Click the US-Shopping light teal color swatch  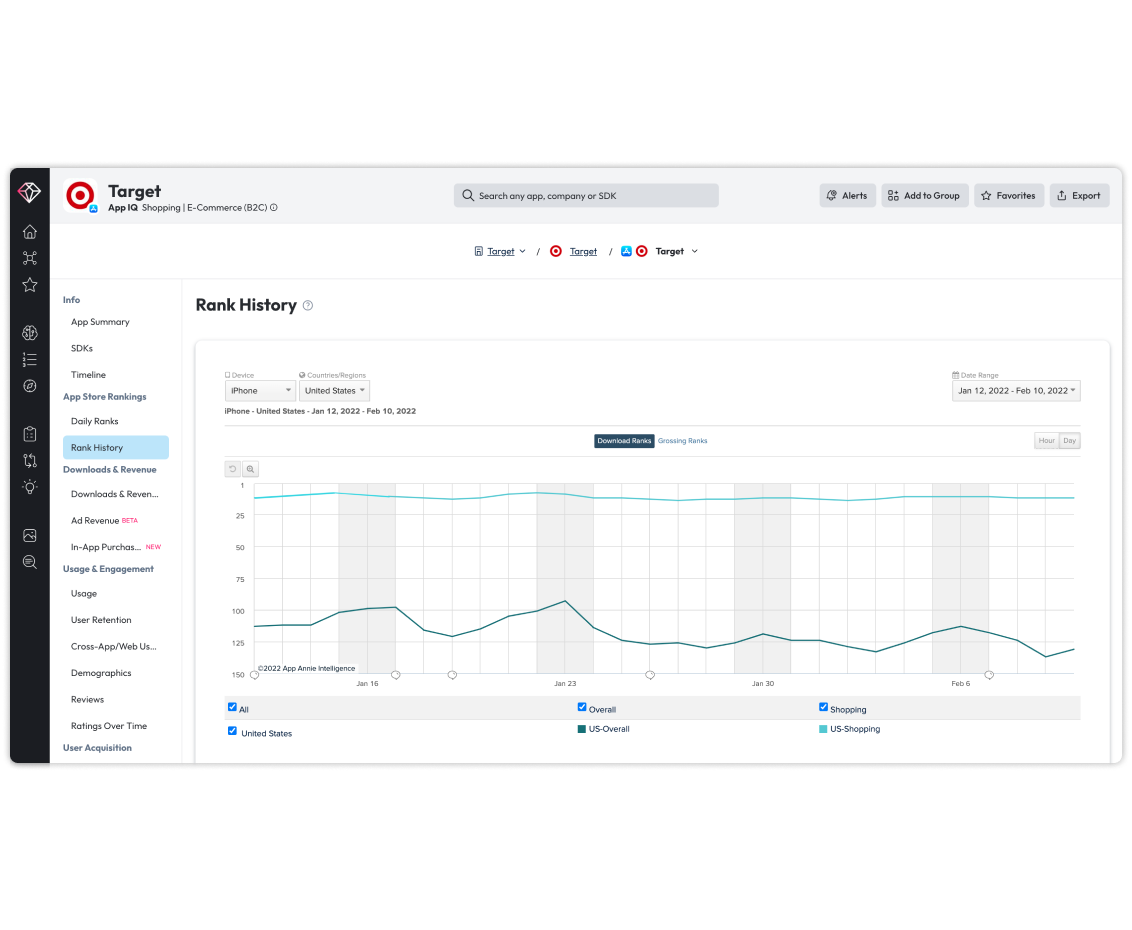(x=823, y=729)
